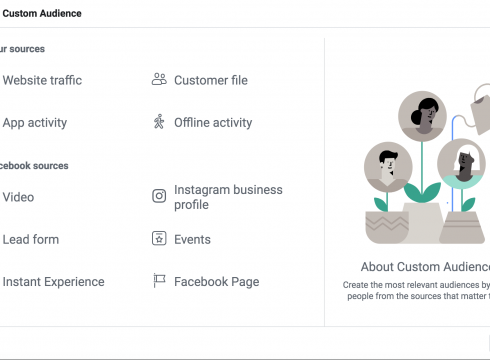The image size is (490, 360).
Task: Click the Events star calendar icon
Action: click(159, 239)
